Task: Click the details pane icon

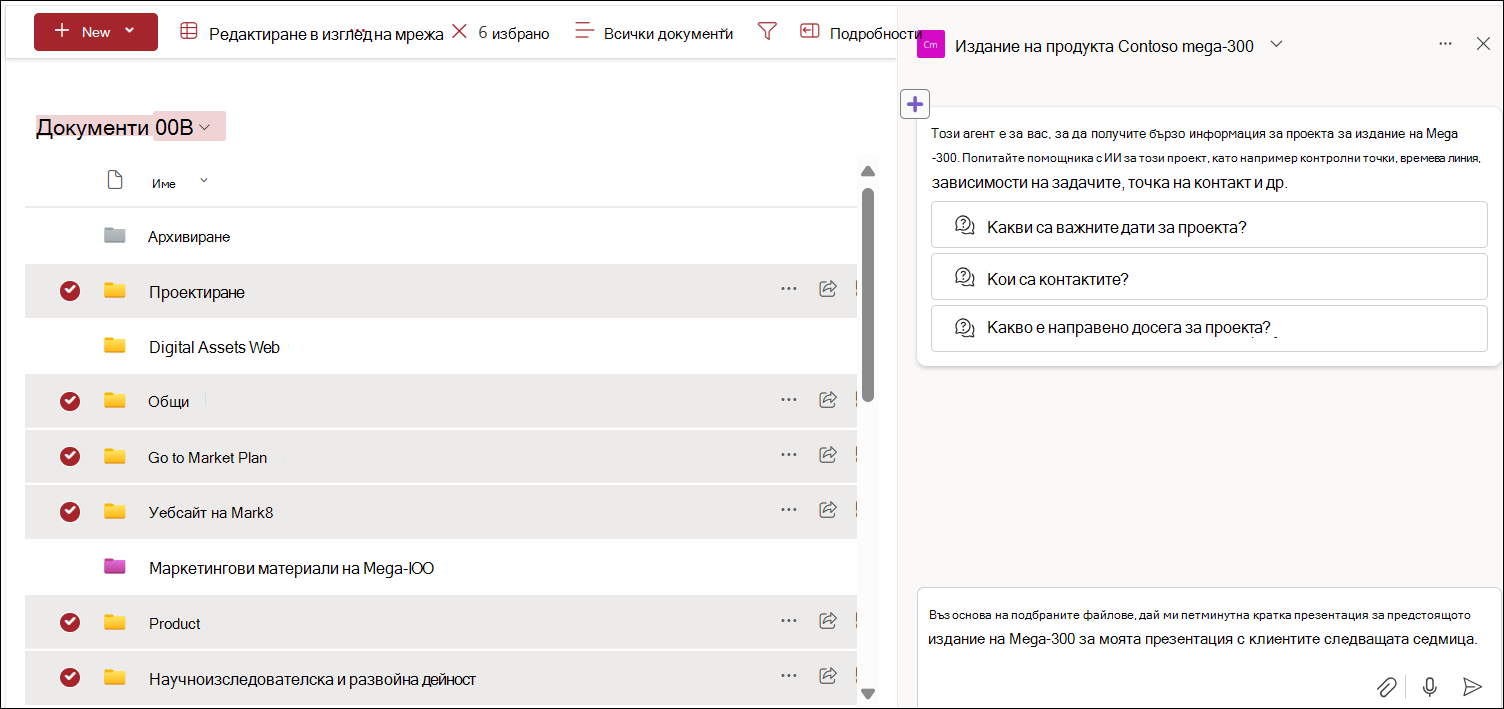Action: [810, 32]
